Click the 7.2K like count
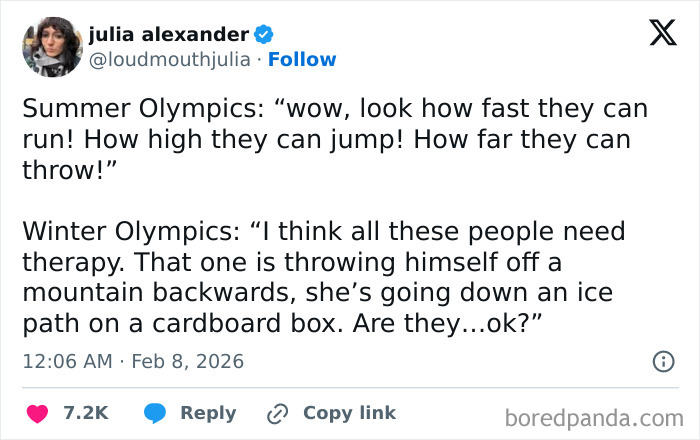700x440 pixels. point(85,413)
